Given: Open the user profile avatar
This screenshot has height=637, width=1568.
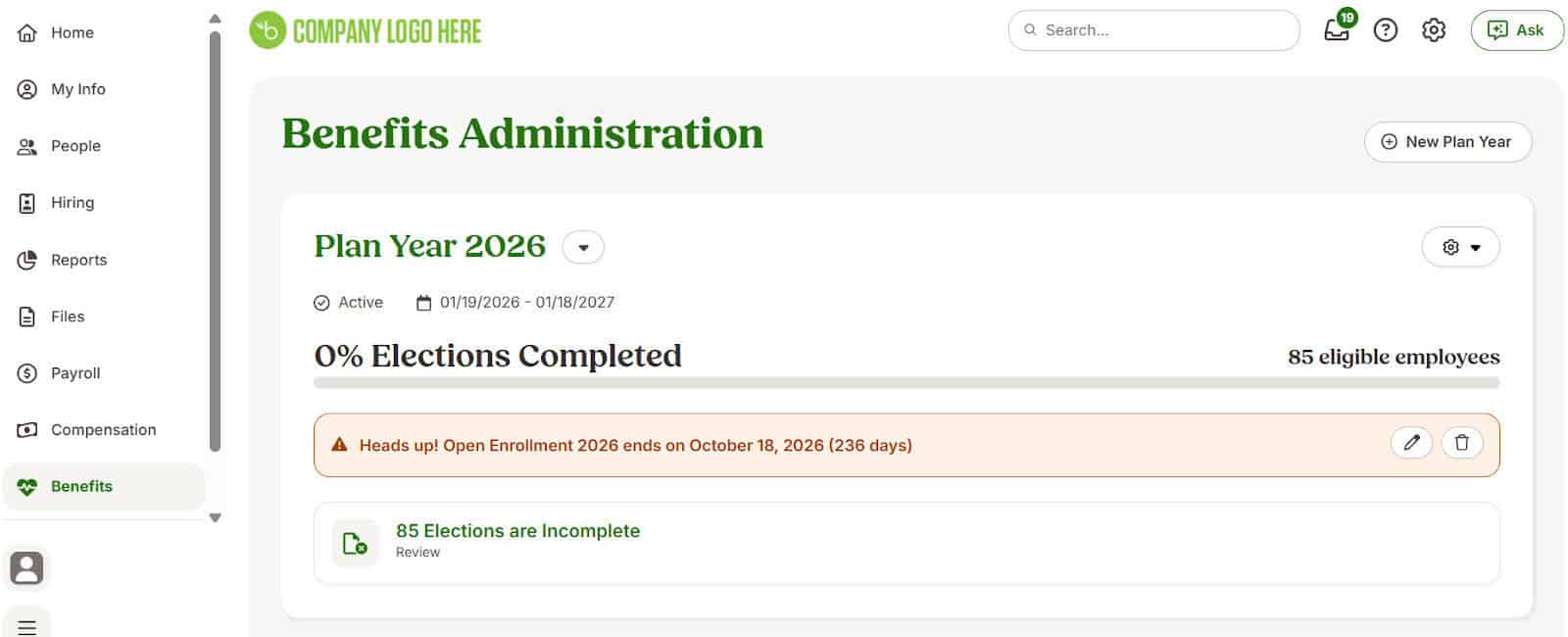Looking at the screenshot, I should click(x=26, y=567).
